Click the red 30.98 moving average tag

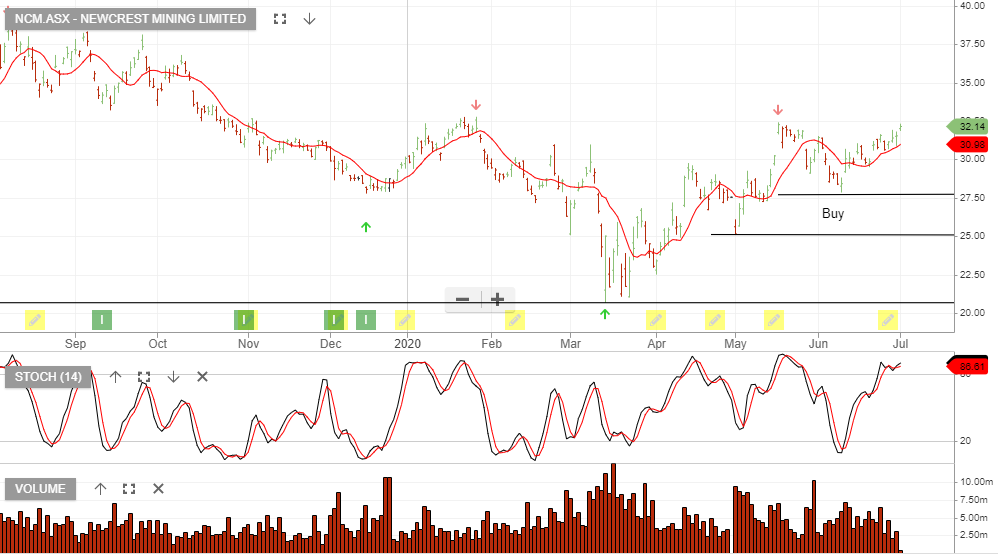[967, 145]
